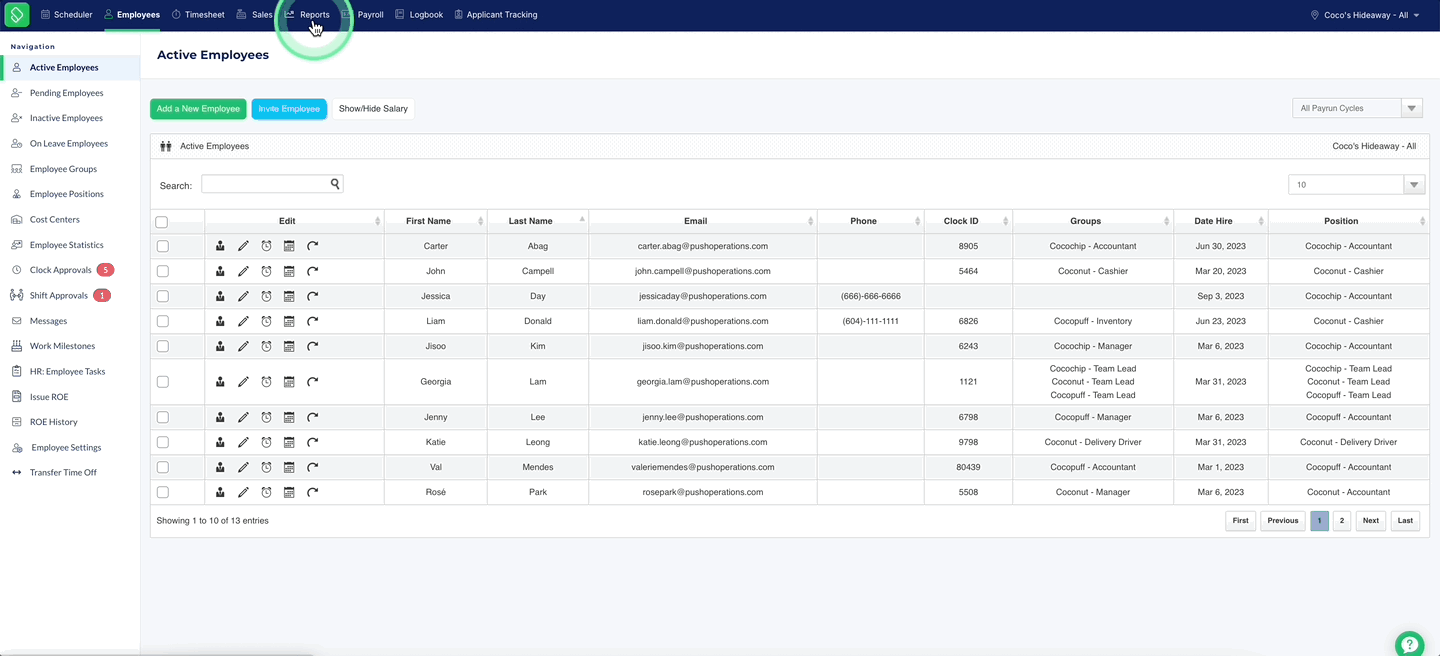Image resolution: width=1440 pixels, height=656 pixels.
Task: Click the Invite Employee button
Action: (289, 108)
